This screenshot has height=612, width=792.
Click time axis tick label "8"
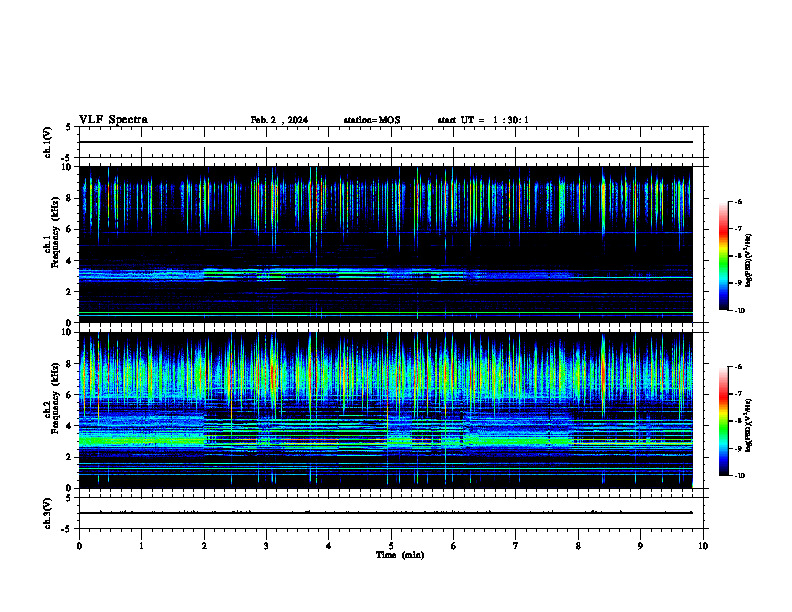[x=578, y=546]
